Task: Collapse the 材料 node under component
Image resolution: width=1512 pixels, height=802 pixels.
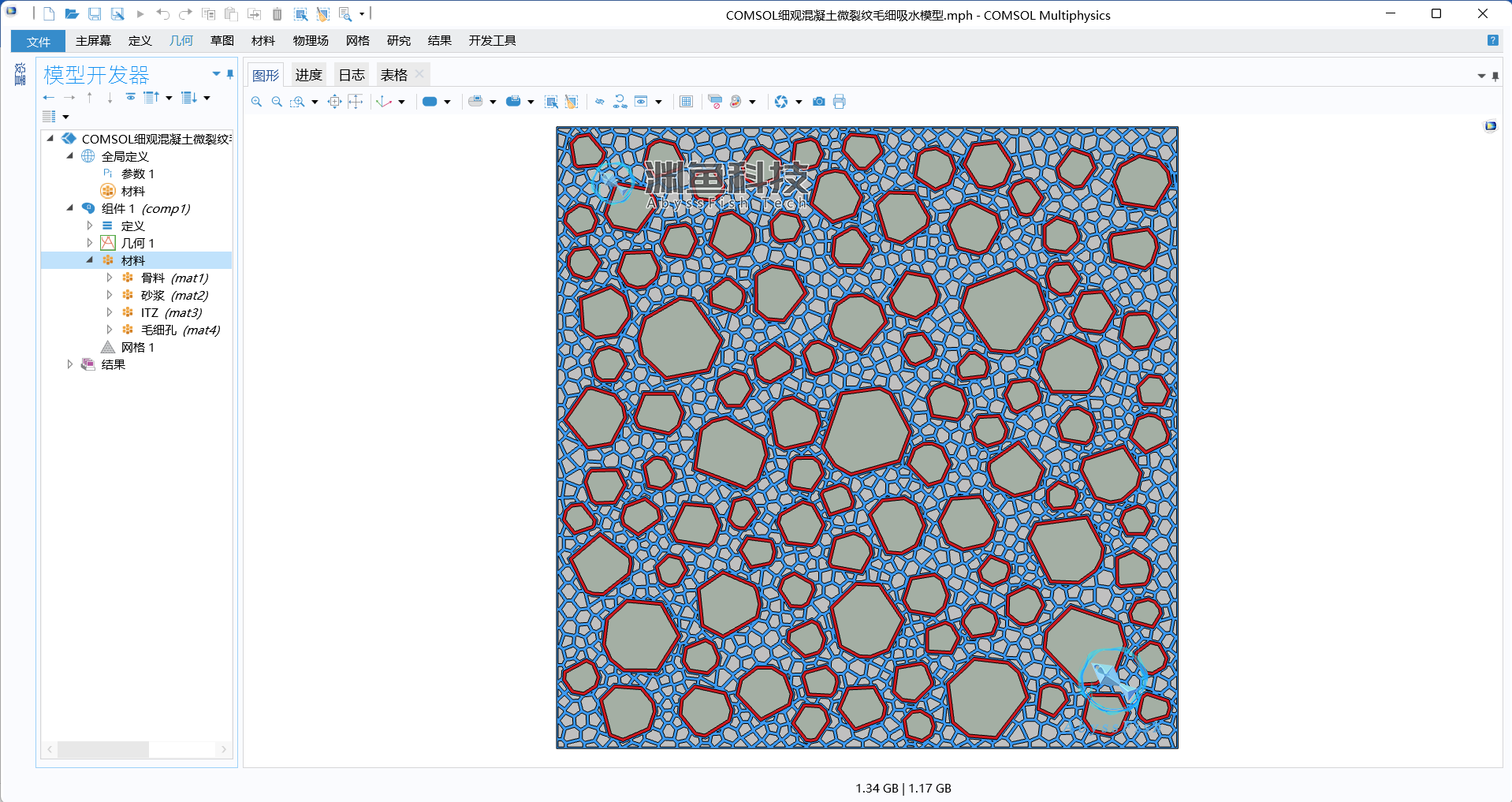Action: tap(89, 260)
